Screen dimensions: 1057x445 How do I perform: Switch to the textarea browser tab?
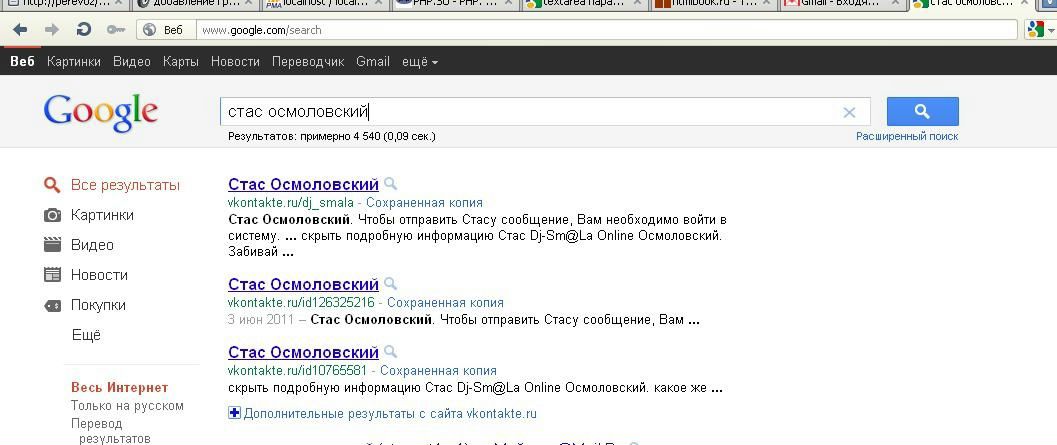coord(584,4)
